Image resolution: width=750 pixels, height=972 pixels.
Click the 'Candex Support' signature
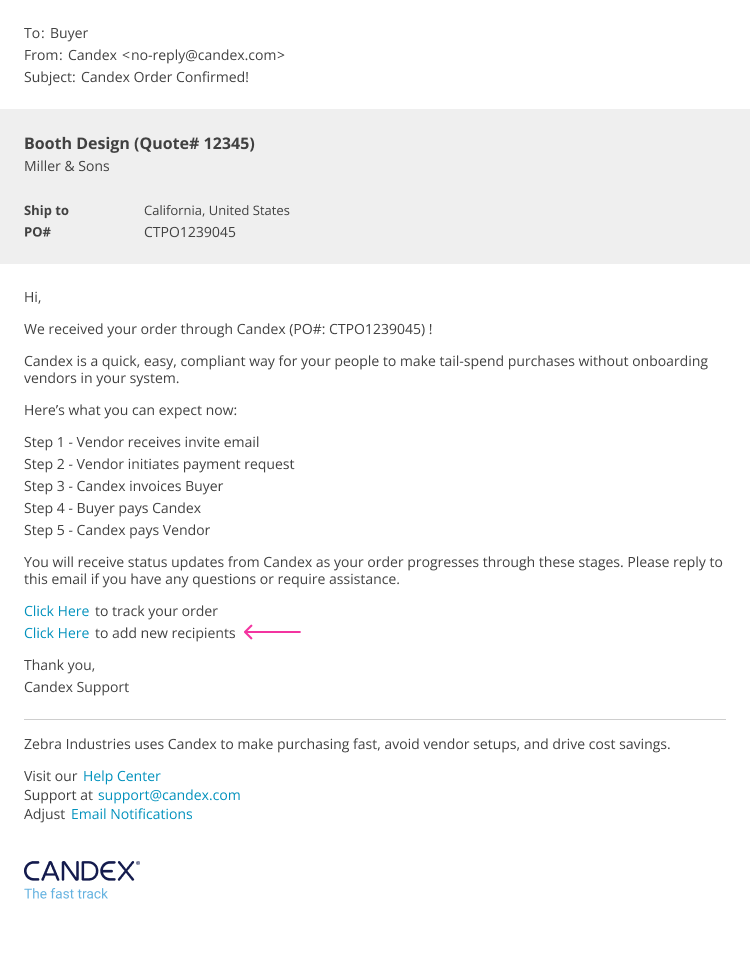tap(76, 687)
